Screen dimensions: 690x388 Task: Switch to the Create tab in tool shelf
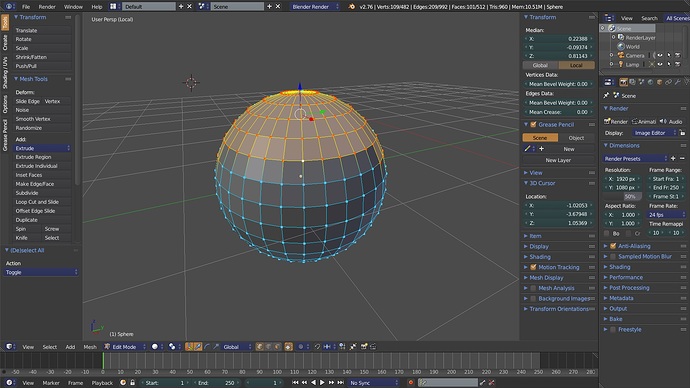5,43
